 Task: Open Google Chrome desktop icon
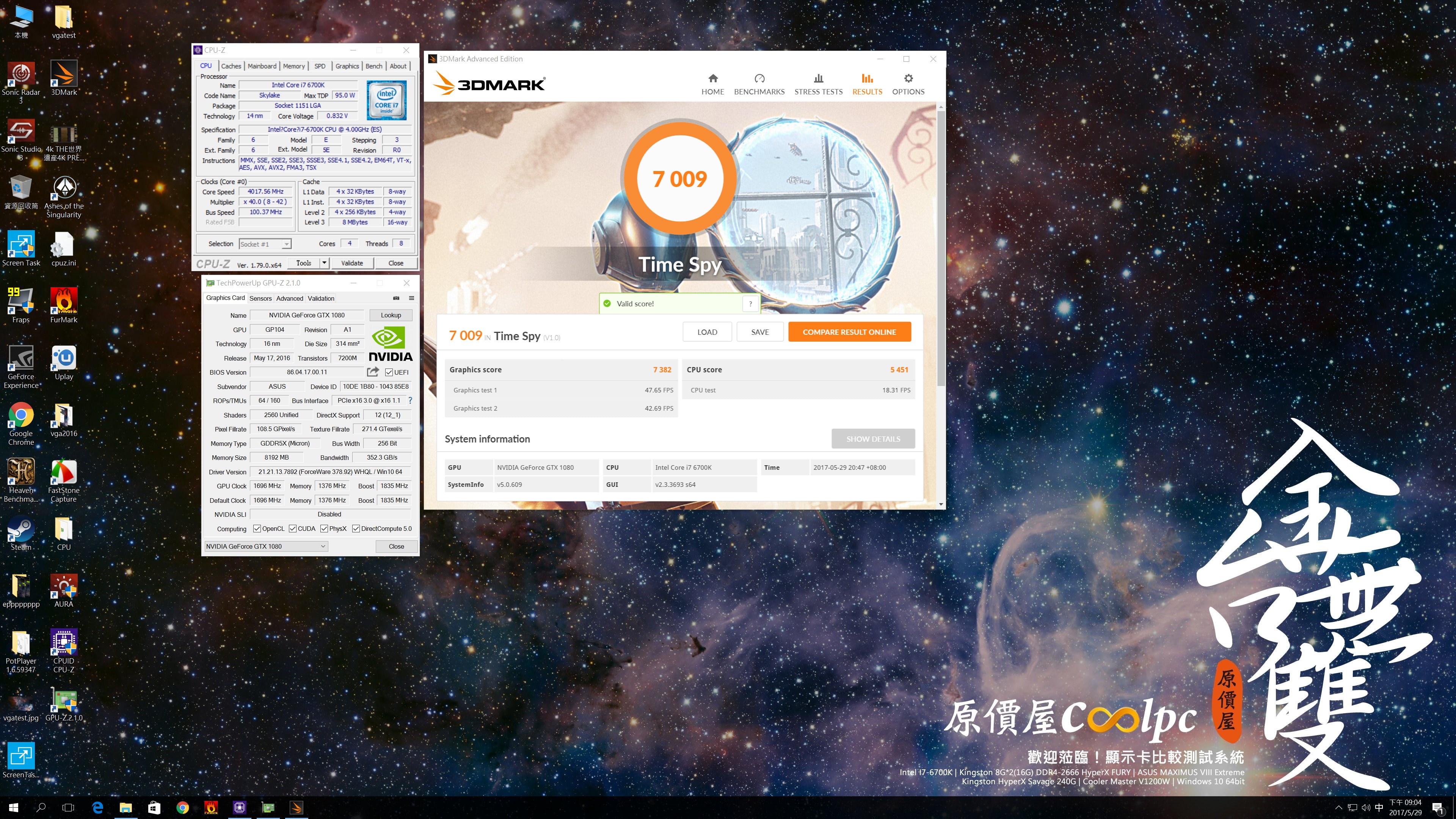21,424
